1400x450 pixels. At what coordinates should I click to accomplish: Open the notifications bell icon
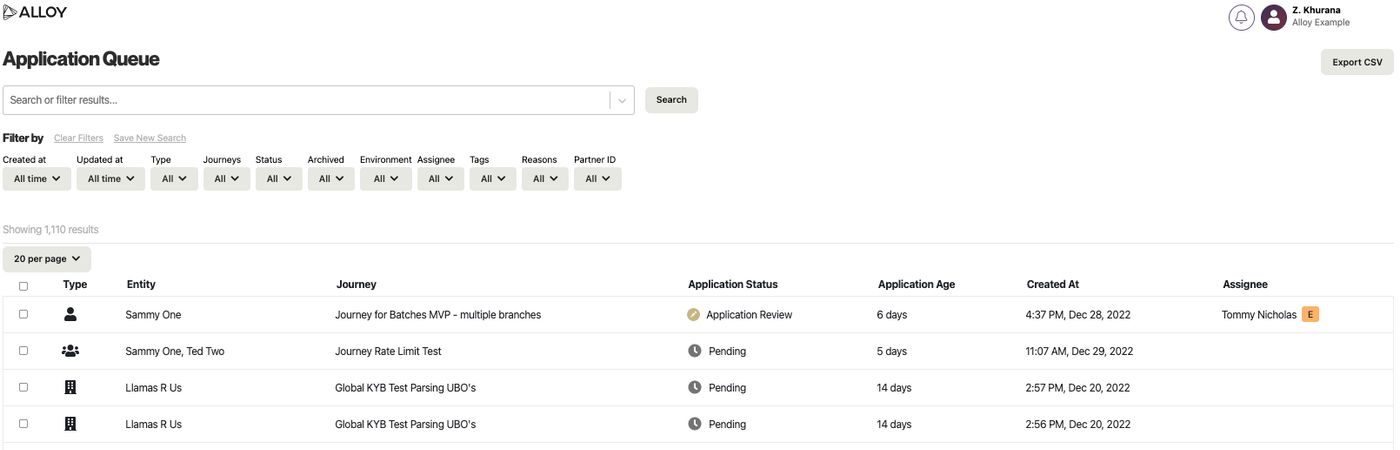click(1241, 17)
